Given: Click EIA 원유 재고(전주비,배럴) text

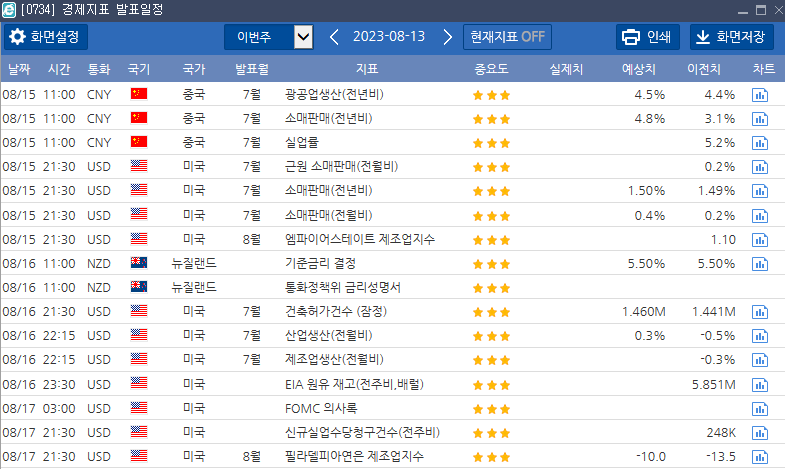Looking at the screenshot, I should [x=354, y=384].
